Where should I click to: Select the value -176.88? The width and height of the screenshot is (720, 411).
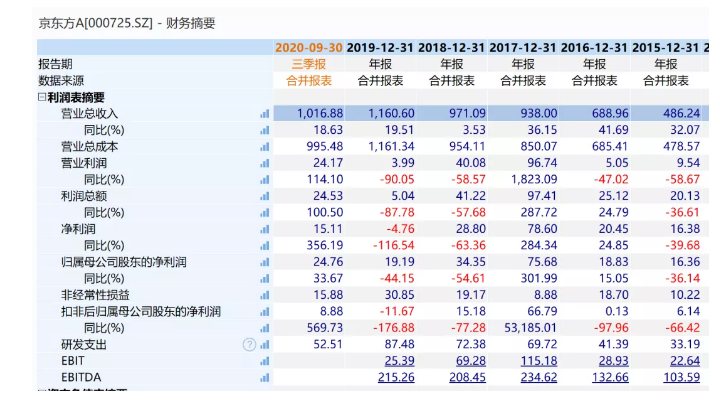click(394, 328)
